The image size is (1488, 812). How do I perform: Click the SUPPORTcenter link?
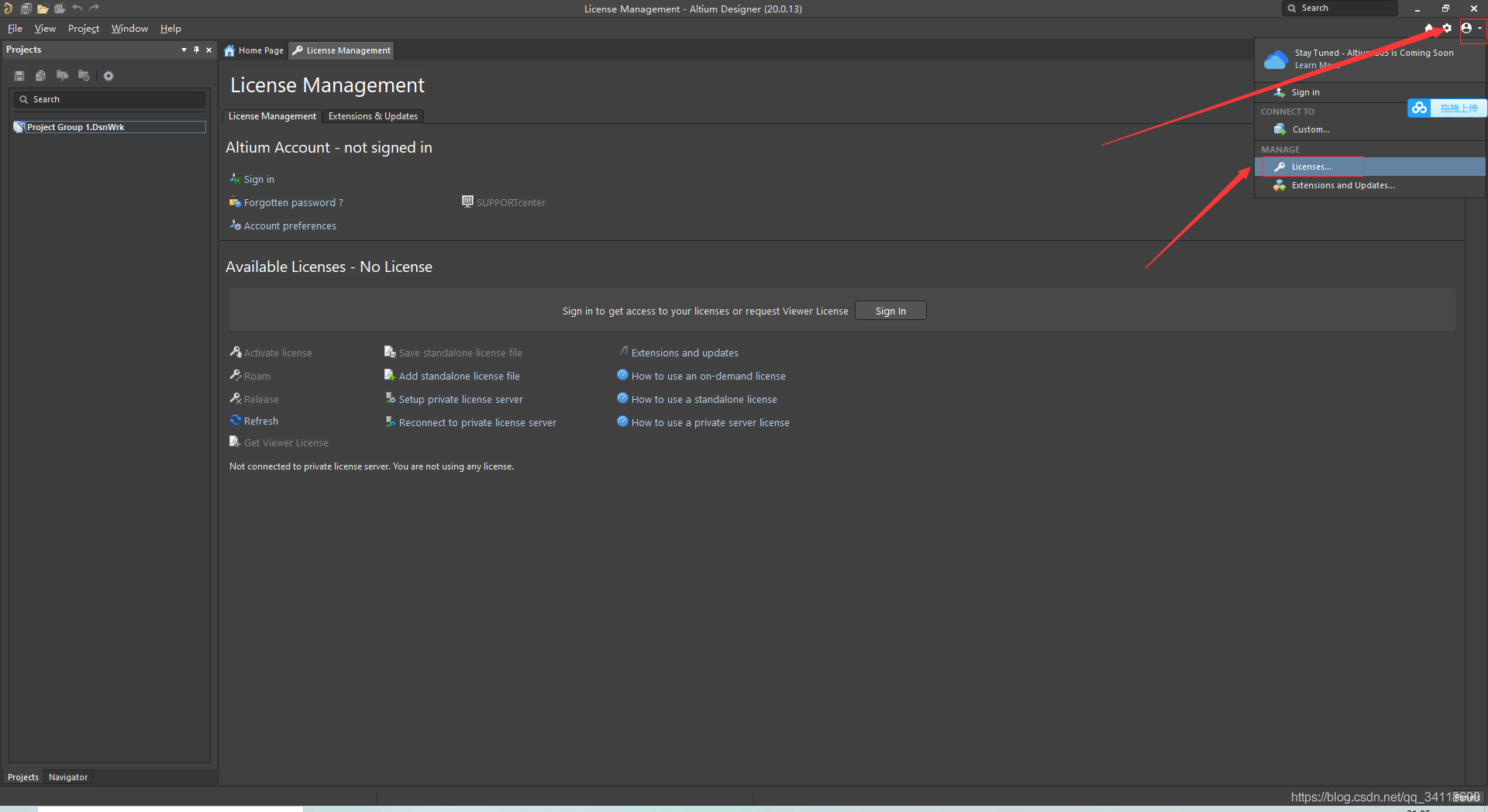pos(511,202)
